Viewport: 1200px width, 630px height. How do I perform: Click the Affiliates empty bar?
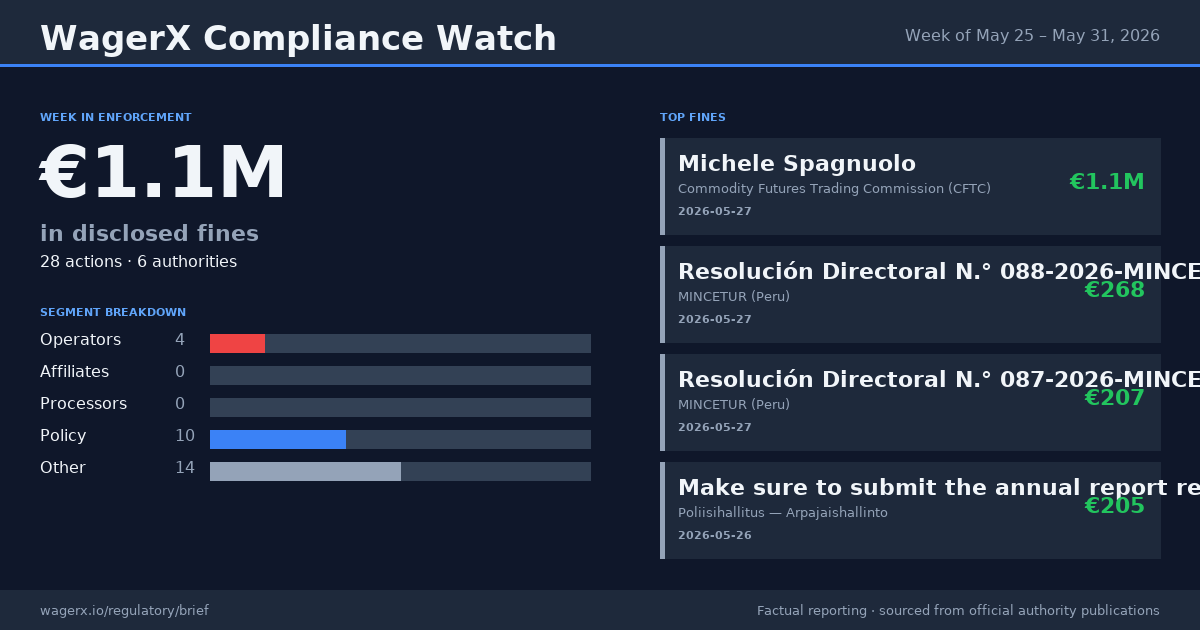400,375
